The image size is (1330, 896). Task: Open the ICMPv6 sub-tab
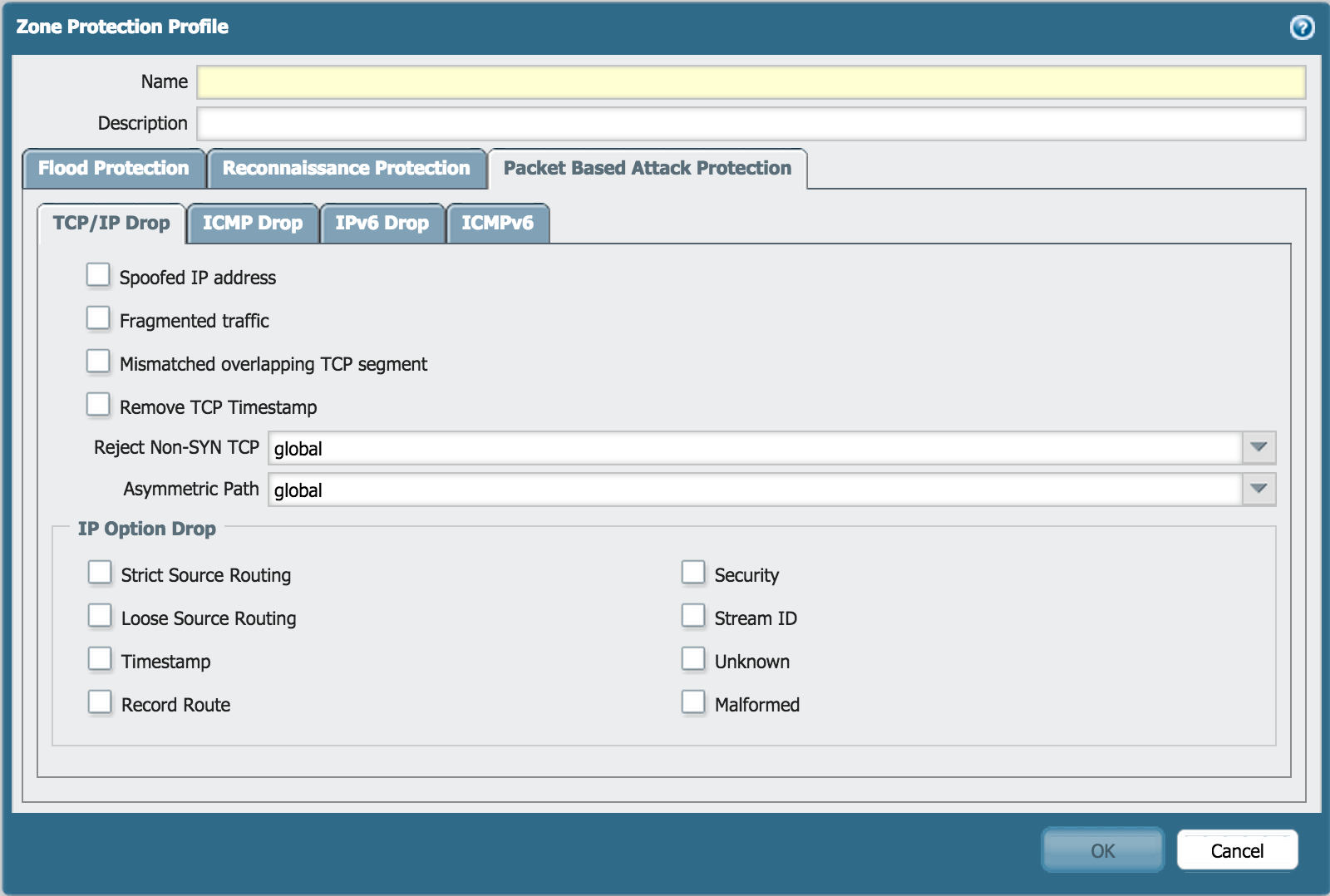497,224
